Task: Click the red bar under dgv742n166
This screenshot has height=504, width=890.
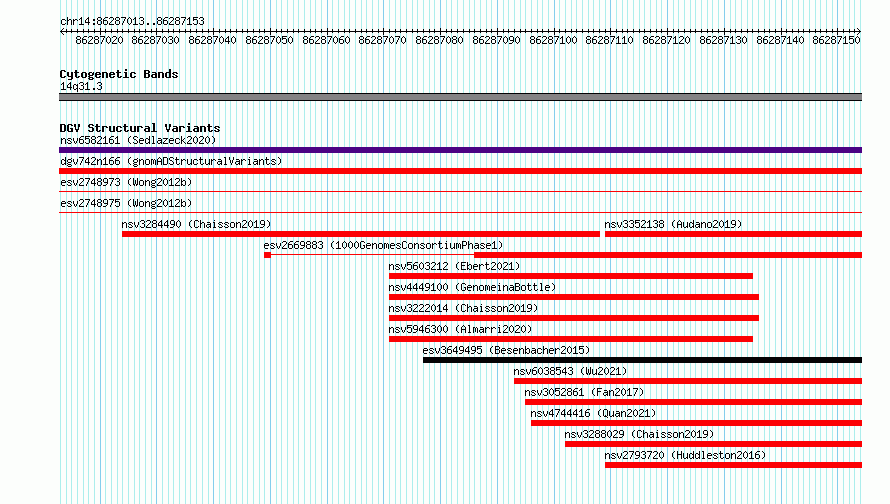Action: [460, 171]
